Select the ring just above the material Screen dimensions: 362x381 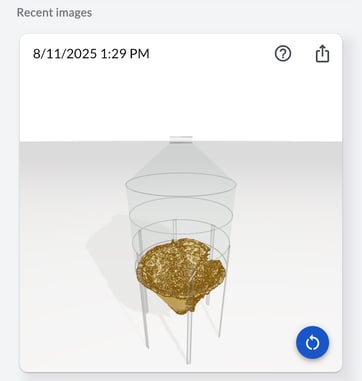tap(181, 235)
